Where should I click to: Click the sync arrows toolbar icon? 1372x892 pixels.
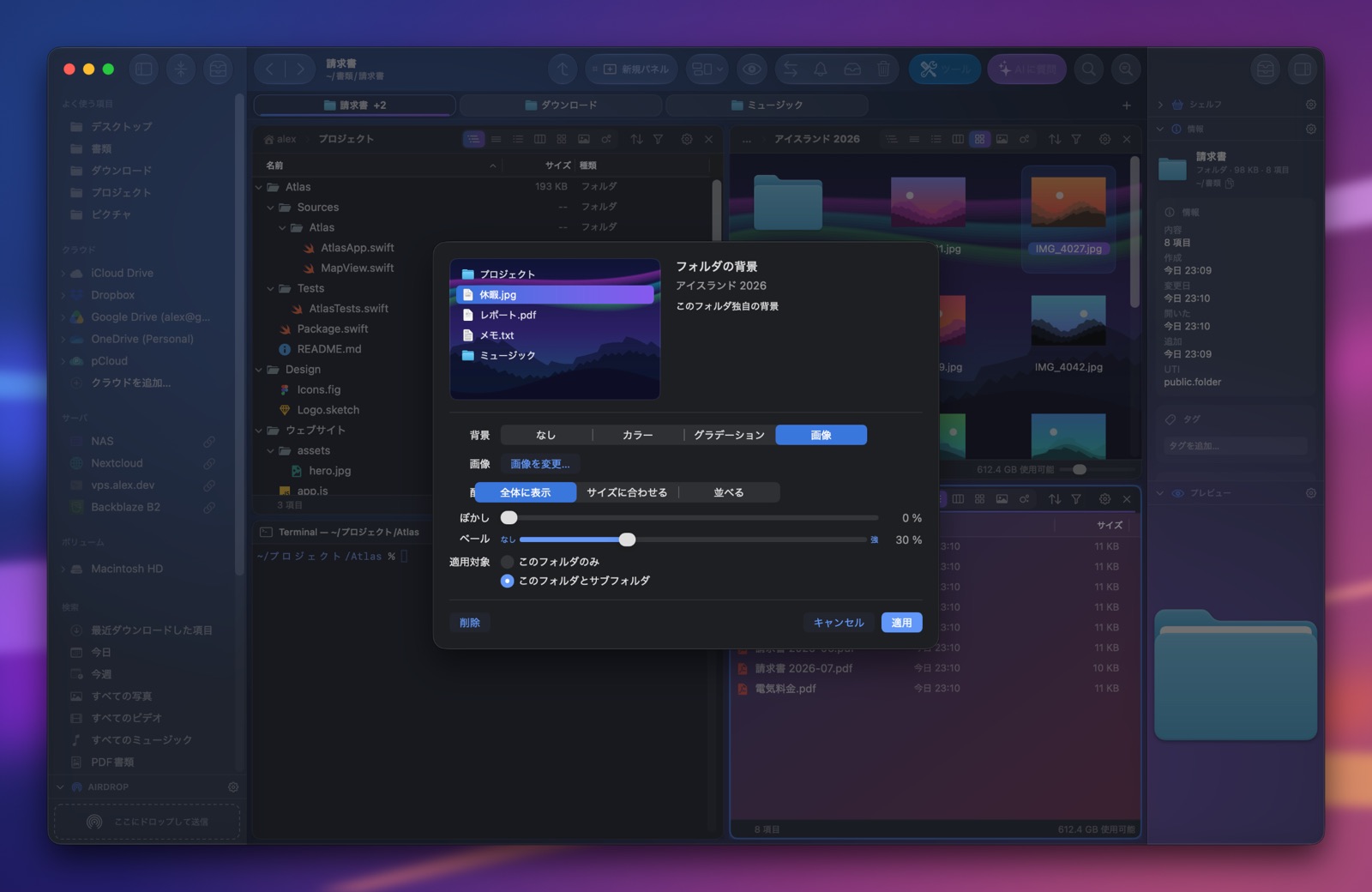click(x=791, y=69)
